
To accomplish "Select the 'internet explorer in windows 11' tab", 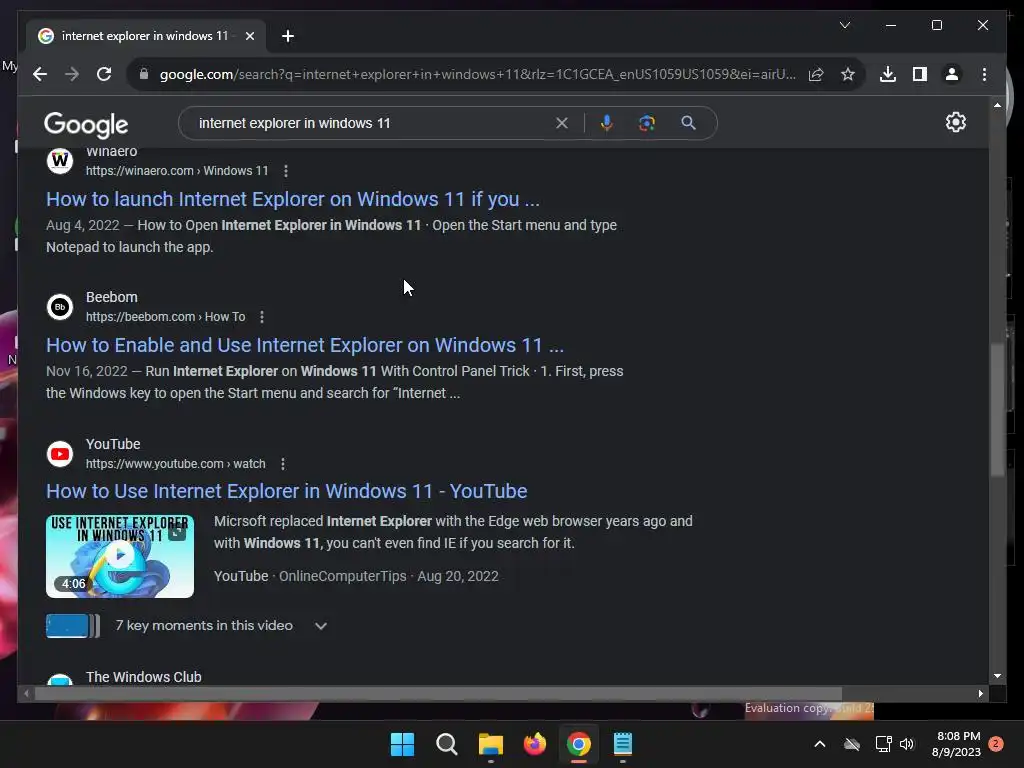I will click(144, 36).
